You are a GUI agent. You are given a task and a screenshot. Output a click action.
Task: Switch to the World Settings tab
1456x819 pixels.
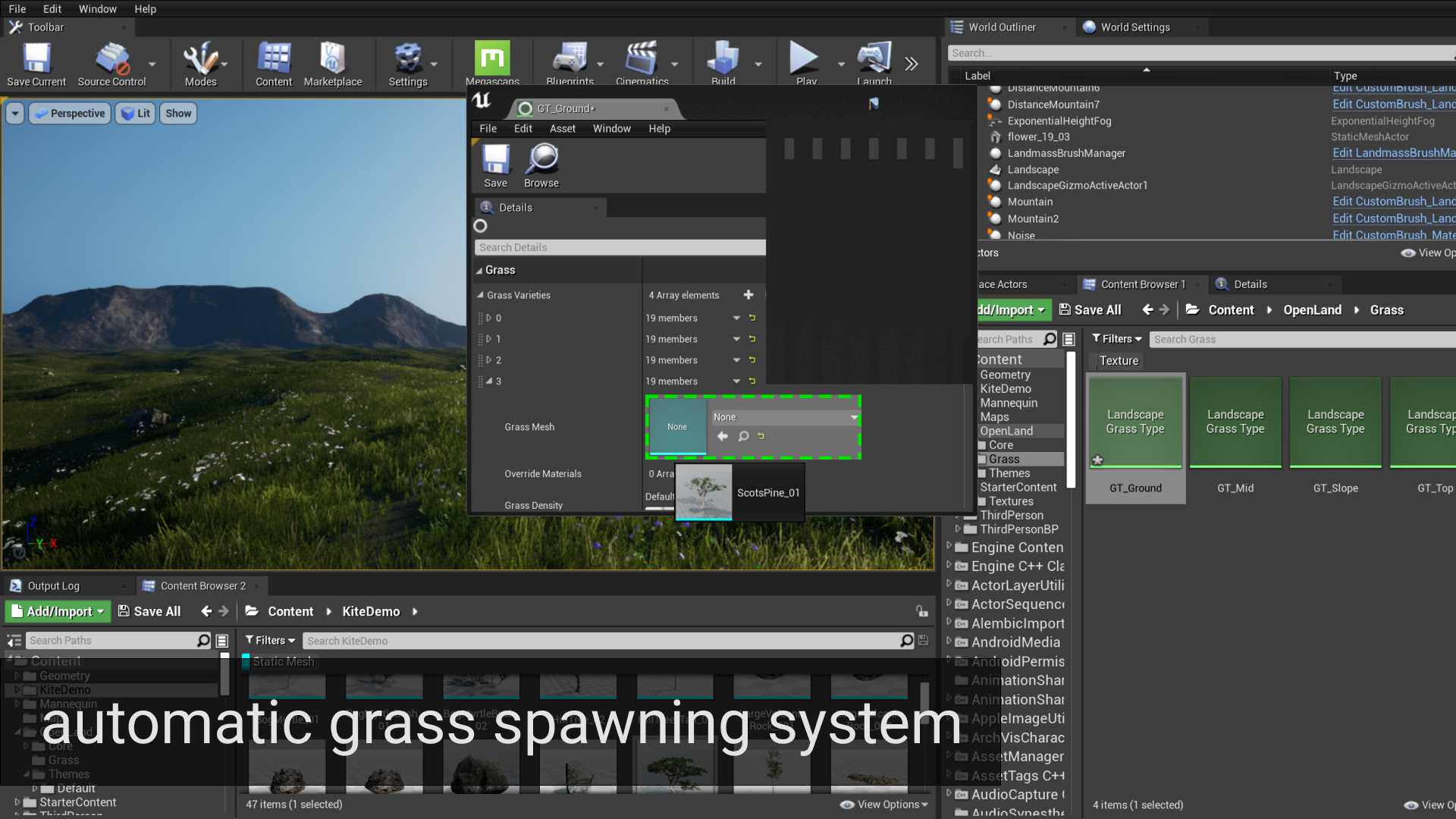[1134, 27]
